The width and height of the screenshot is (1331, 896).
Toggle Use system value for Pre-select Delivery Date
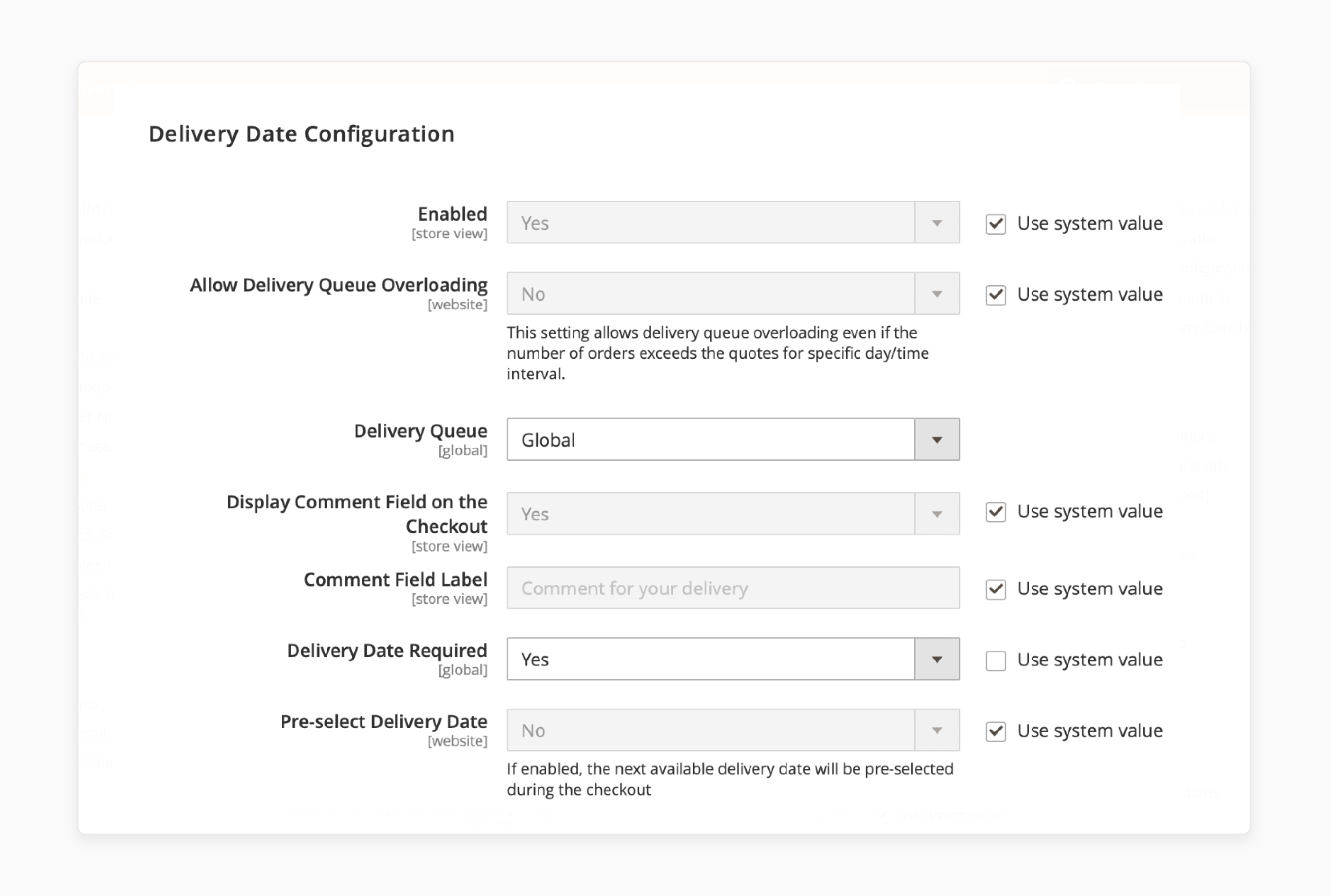pyautogui.click(x=995, y=731)
